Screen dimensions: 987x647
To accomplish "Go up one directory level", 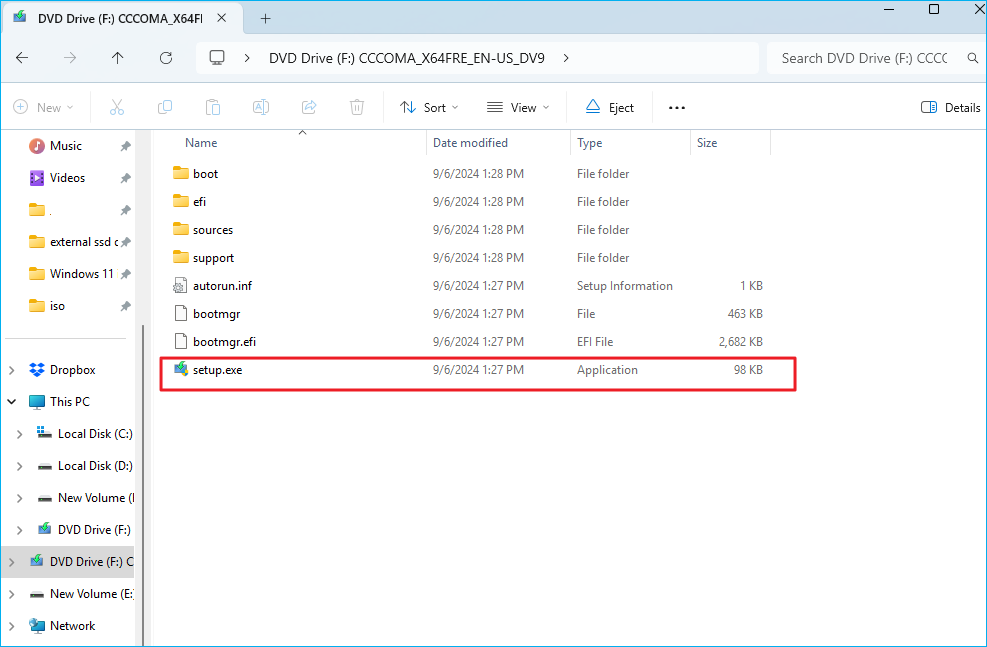I will click(118, 58).
